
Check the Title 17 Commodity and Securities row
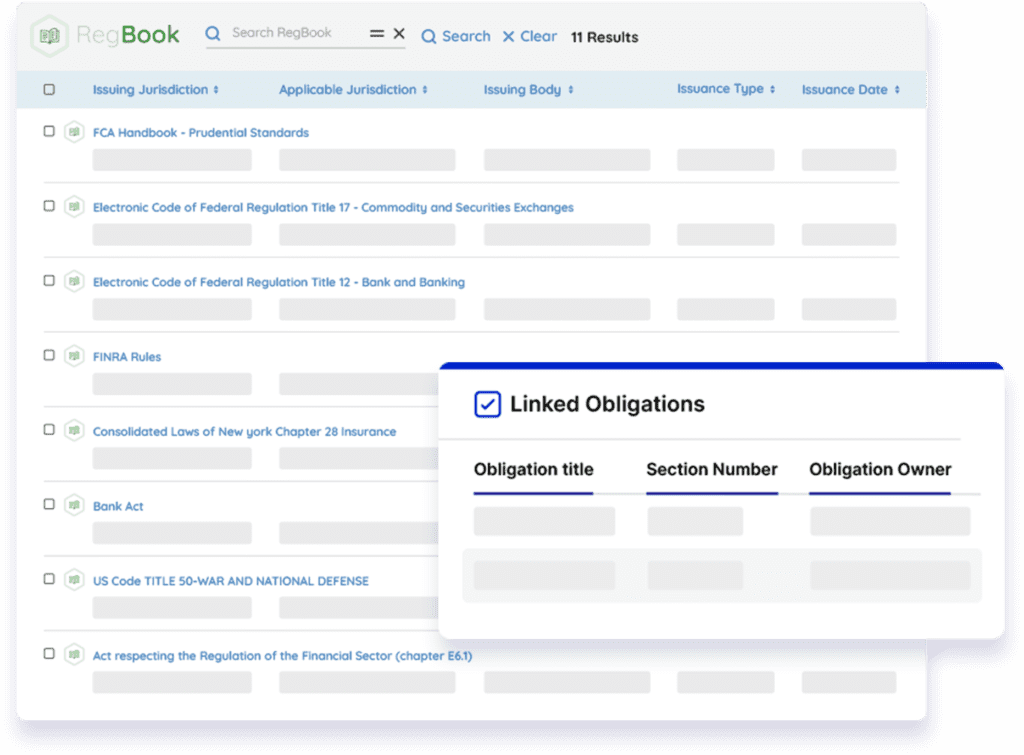click(x=49, y=206)
